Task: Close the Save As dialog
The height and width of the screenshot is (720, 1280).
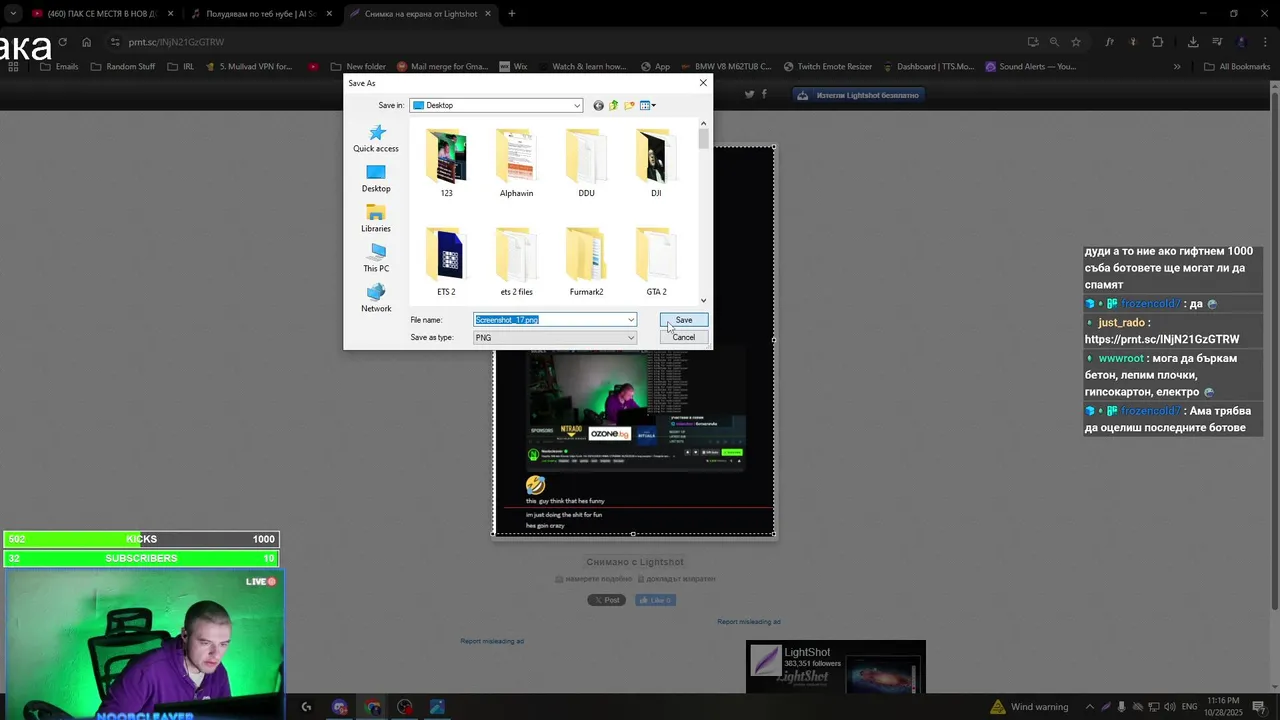Action: point(703,83)
